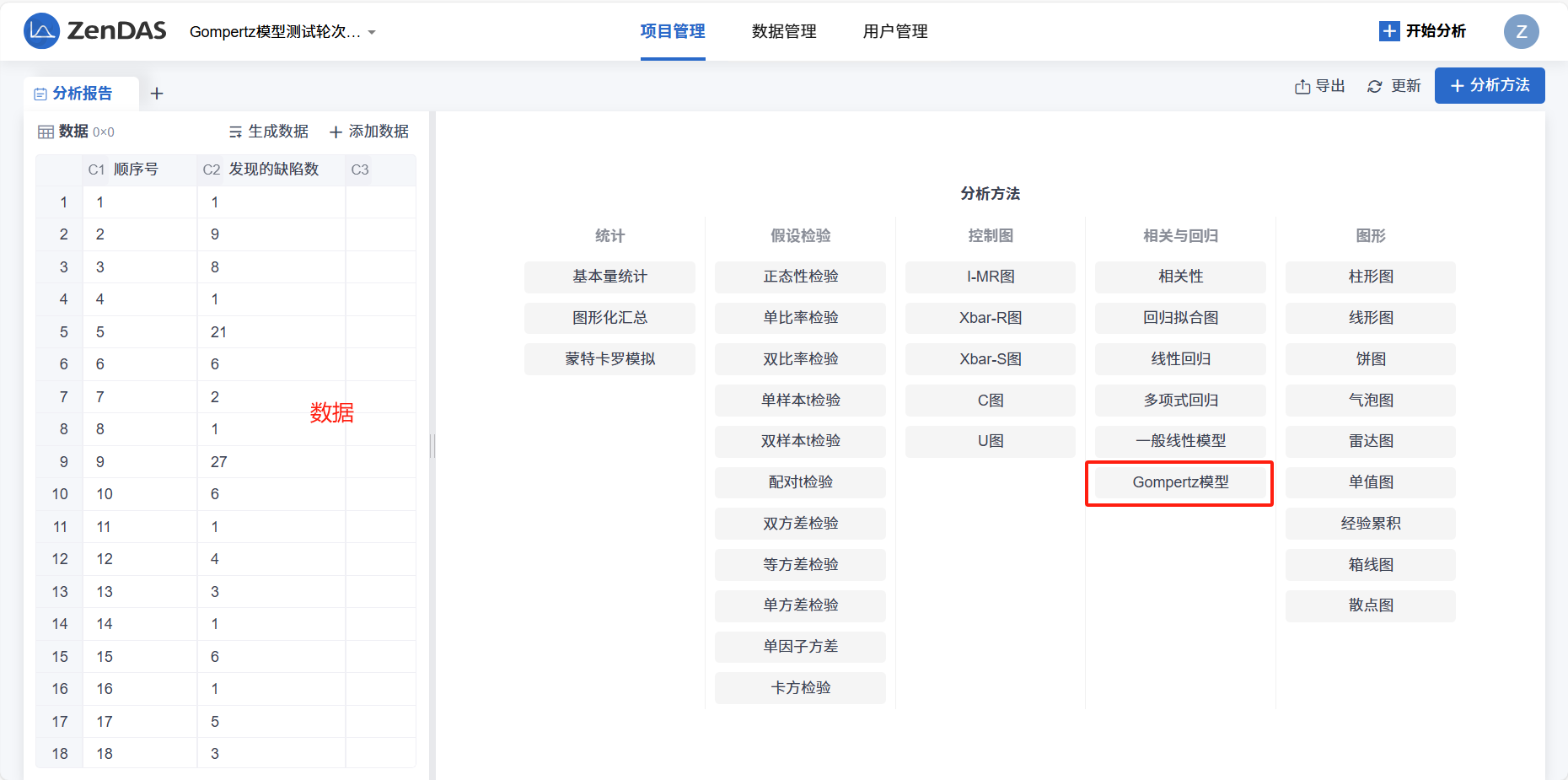Add a new report tab with plus icon

click(157, 94)
